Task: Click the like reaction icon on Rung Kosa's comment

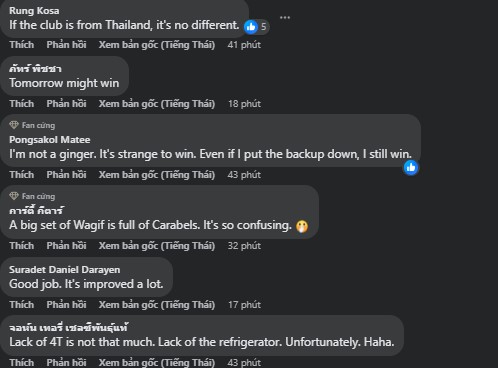Action: [251, 27]
